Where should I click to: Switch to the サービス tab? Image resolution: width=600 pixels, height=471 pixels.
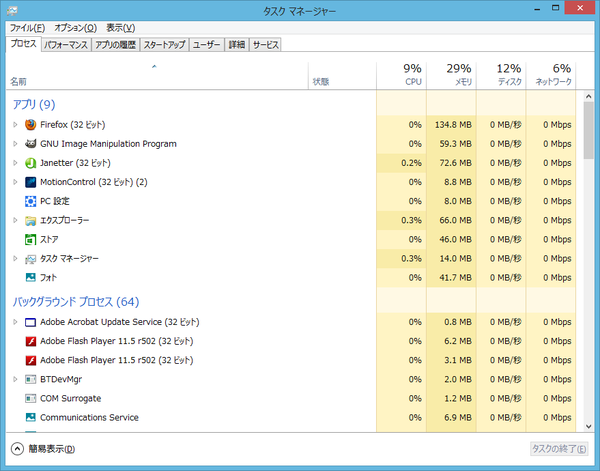pos(266,45)
